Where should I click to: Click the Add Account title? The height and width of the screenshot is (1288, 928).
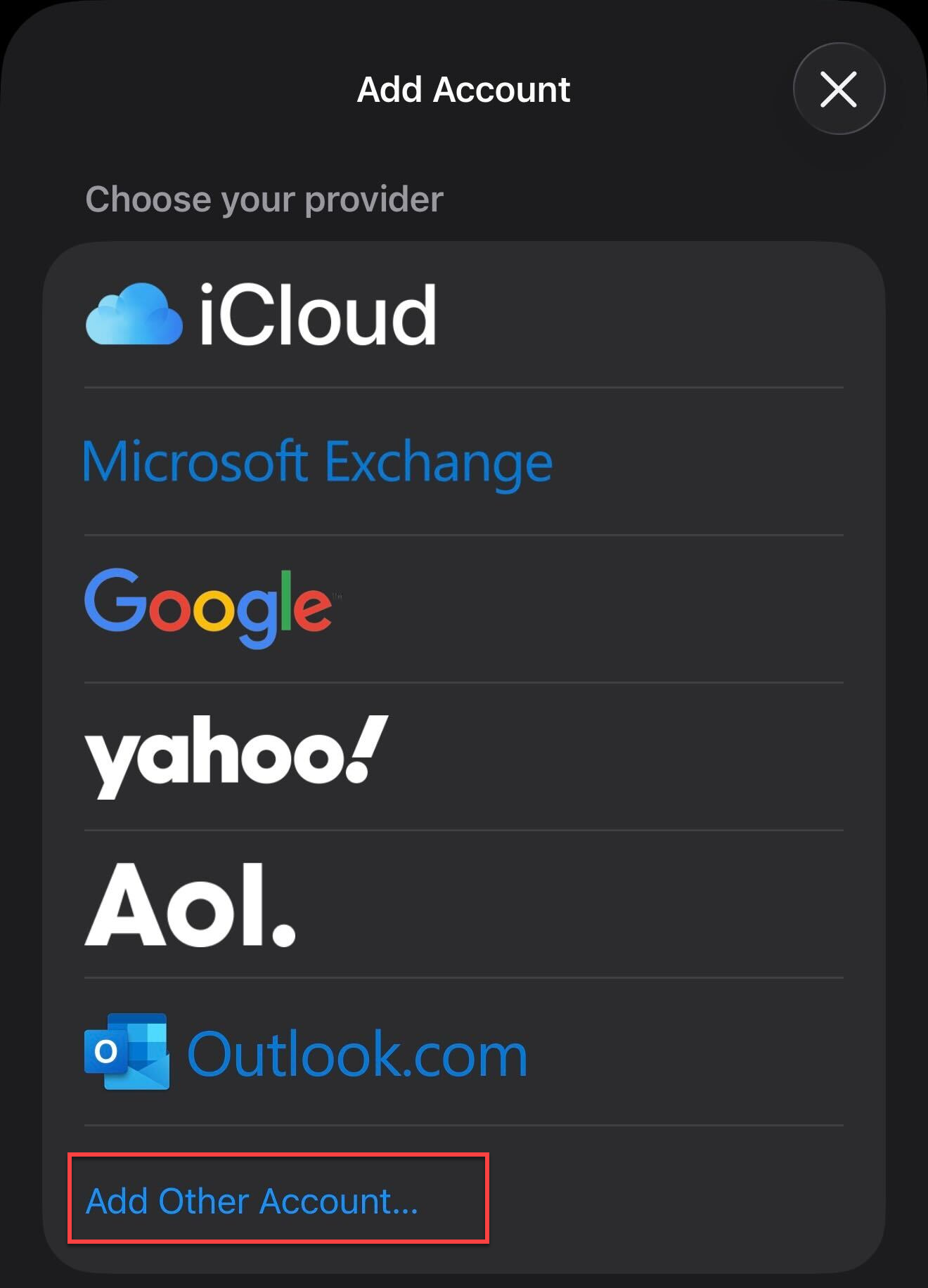click(463, 90)
